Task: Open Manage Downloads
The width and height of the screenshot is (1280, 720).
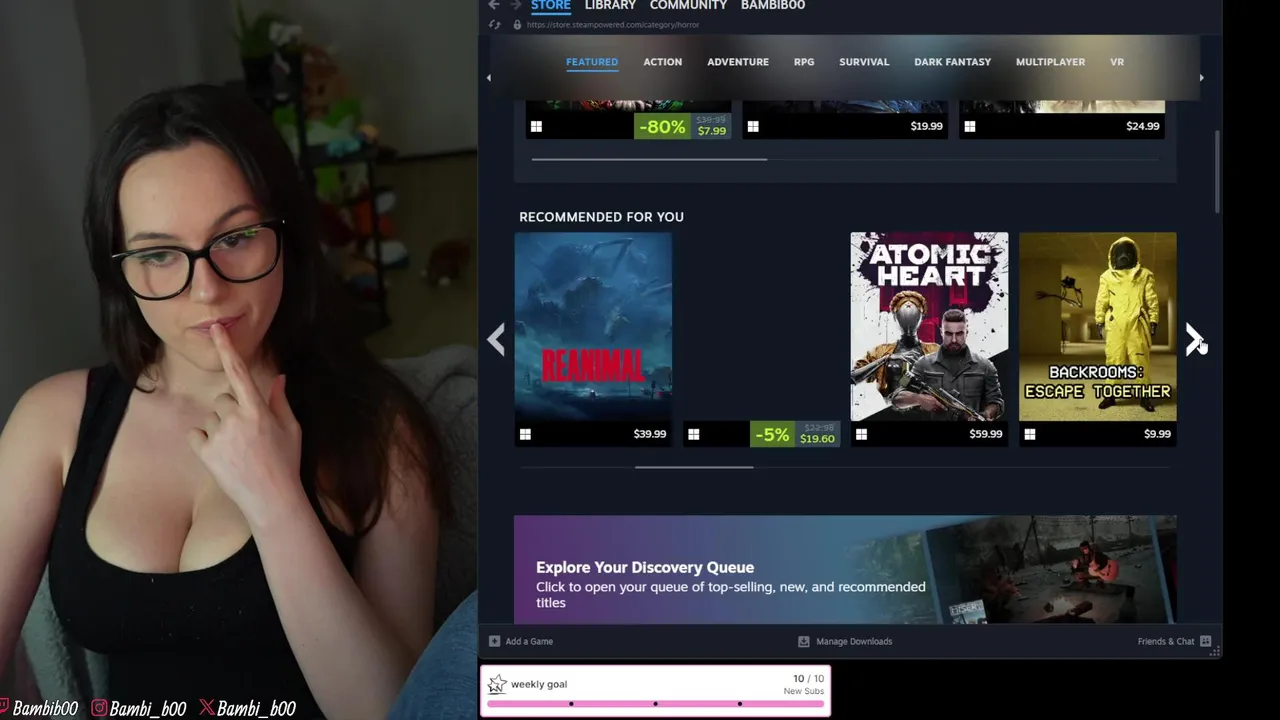Action: [x=854, y=641]
